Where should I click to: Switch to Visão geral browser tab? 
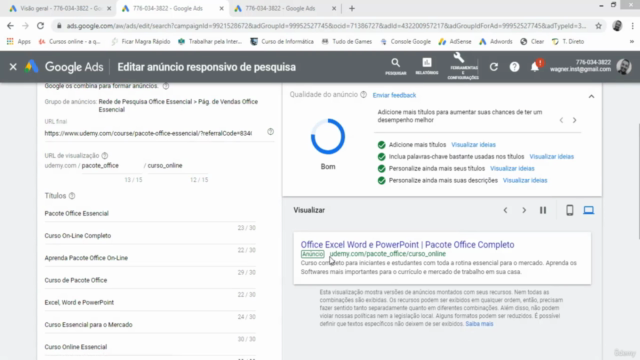(60, 9)
